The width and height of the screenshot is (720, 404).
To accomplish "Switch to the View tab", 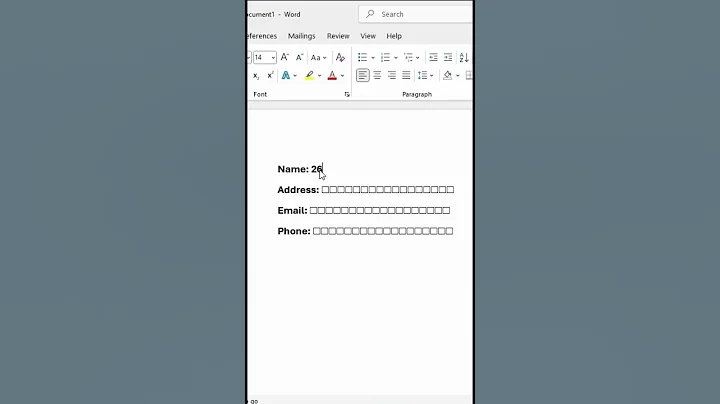I will (368, 36).
